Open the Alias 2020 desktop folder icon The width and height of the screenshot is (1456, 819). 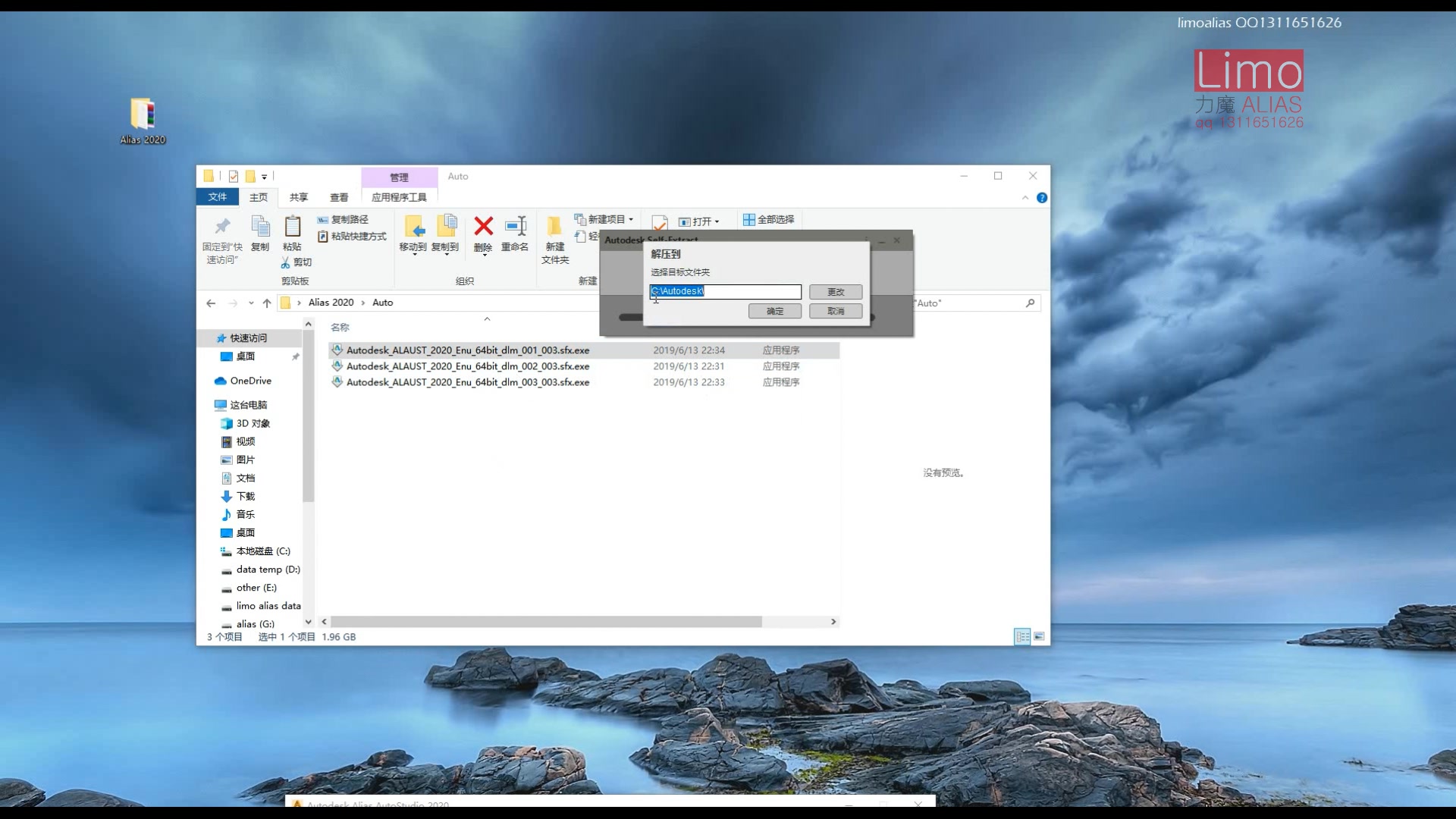coord(143,121)
